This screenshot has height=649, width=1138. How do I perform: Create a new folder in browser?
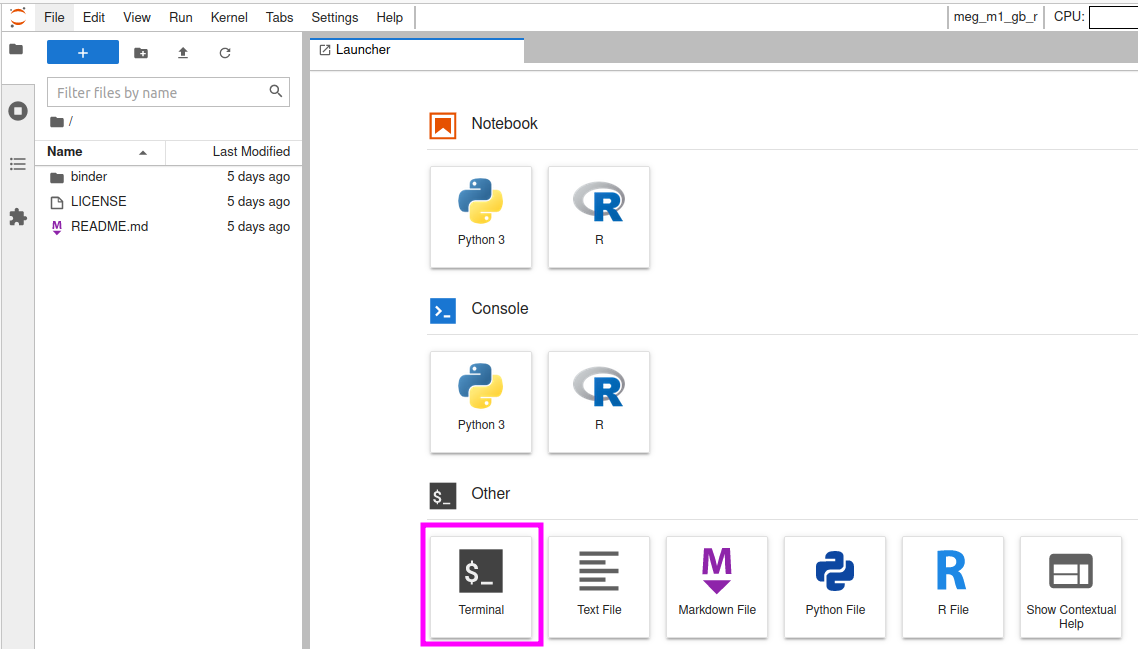click(x=141, y=53)
